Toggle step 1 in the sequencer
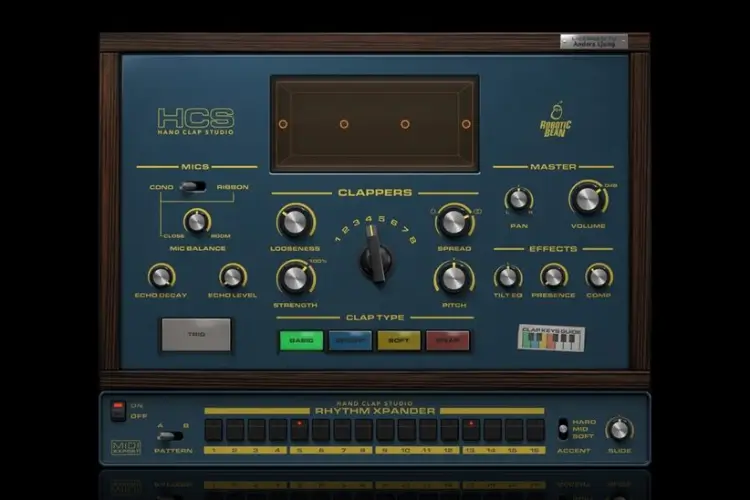Viewport: 750px width, 500px height. pyautogui.click(x=214, y=430)
